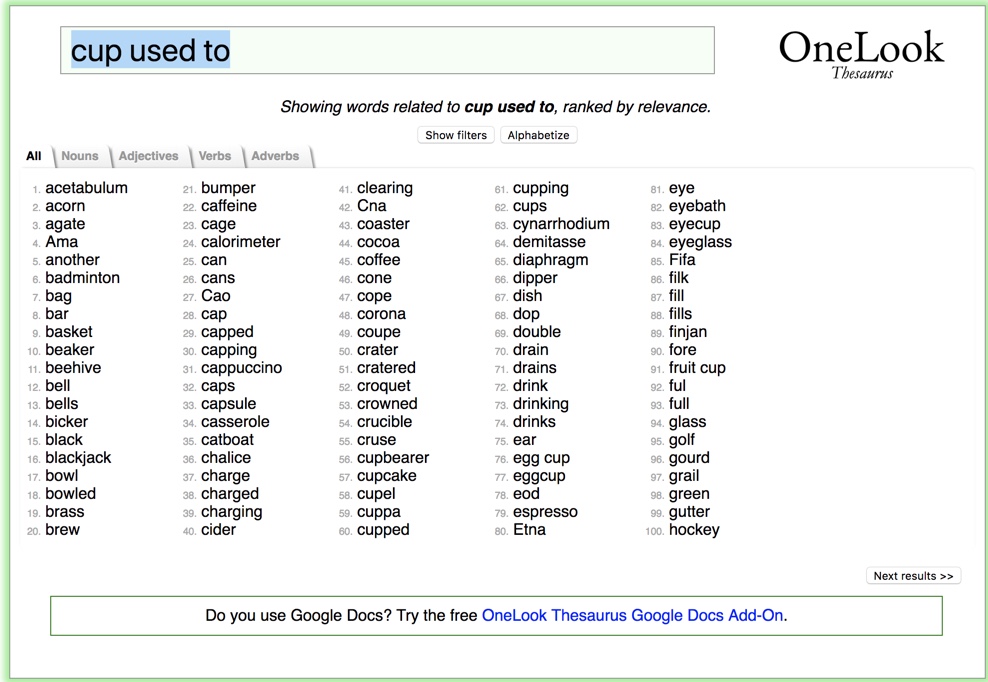
Task: Open the OneLook Thesaurus logo link
Action: 861,55
